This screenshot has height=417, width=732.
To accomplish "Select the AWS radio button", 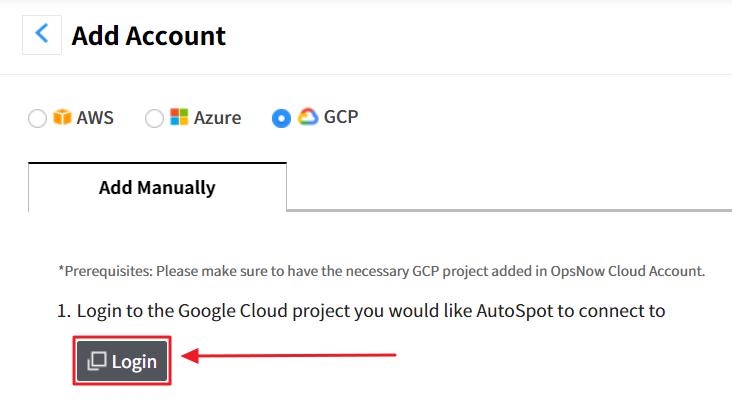I will click(x=38, y=119).
